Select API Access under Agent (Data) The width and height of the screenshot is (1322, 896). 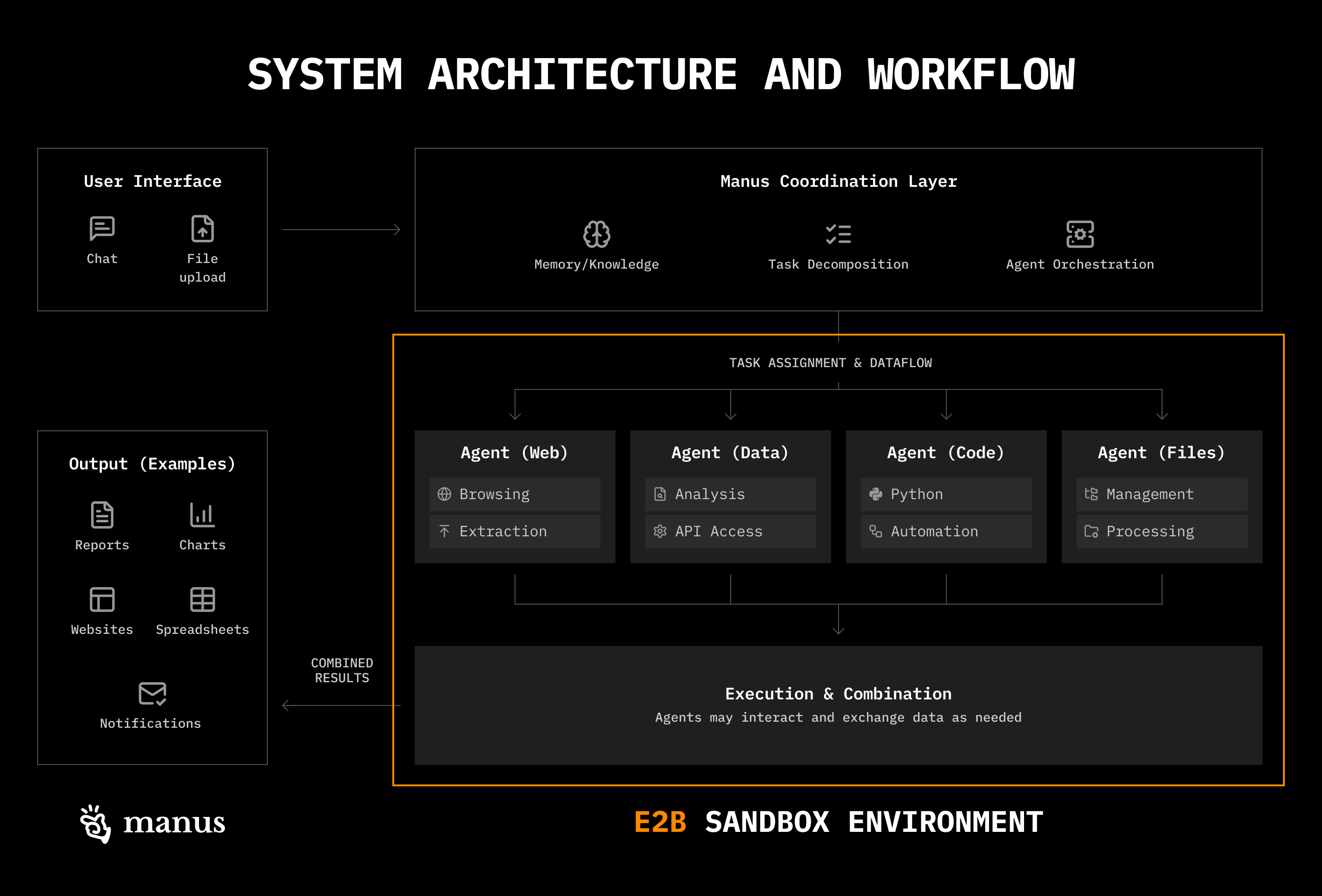[730, 531]
